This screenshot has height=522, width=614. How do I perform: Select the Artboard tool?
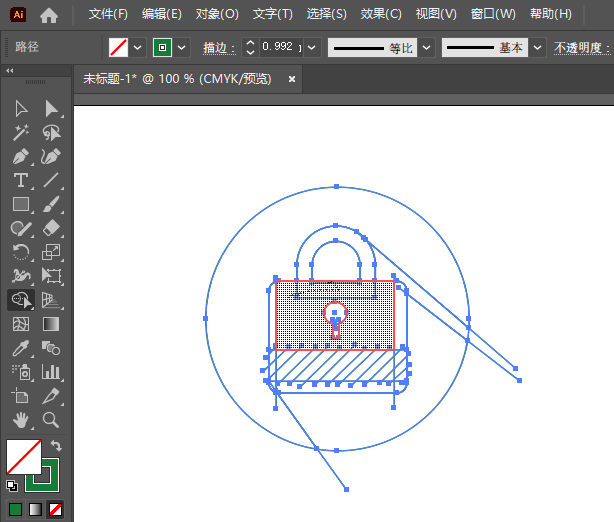point(21,396)
